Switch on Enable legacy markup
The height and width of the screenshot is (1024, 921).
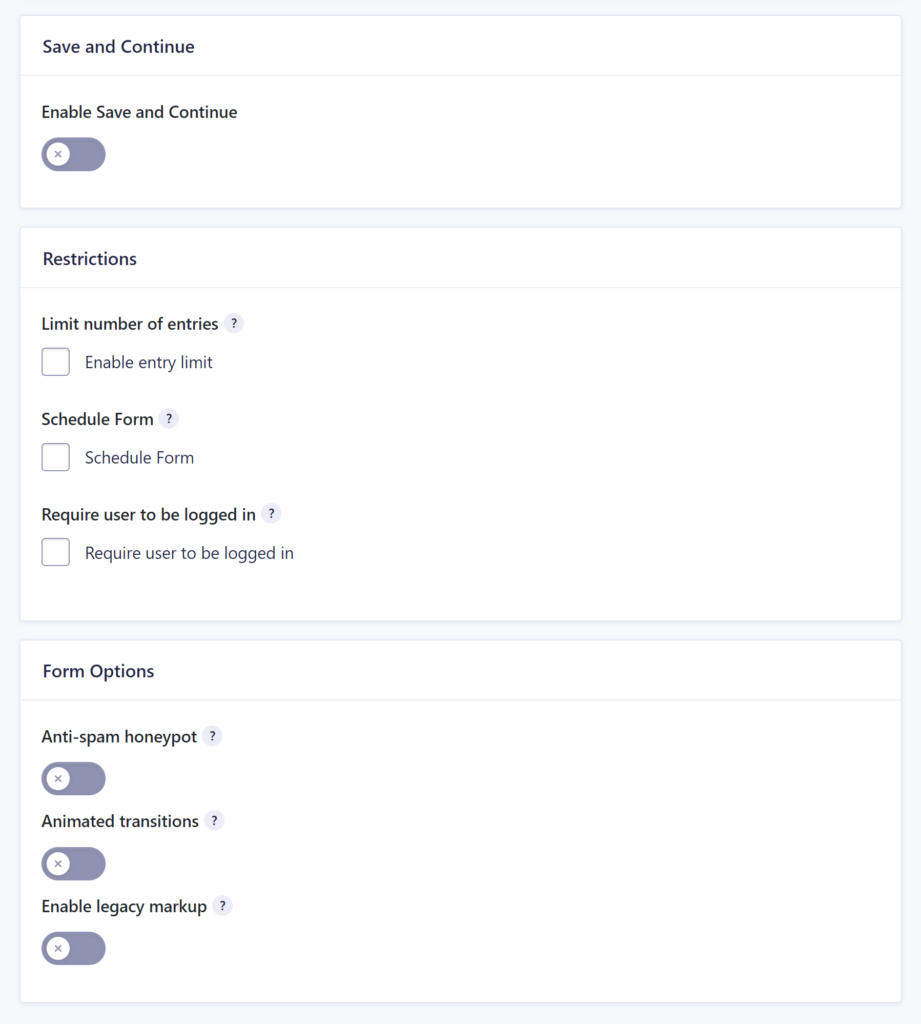pos(73,948)
